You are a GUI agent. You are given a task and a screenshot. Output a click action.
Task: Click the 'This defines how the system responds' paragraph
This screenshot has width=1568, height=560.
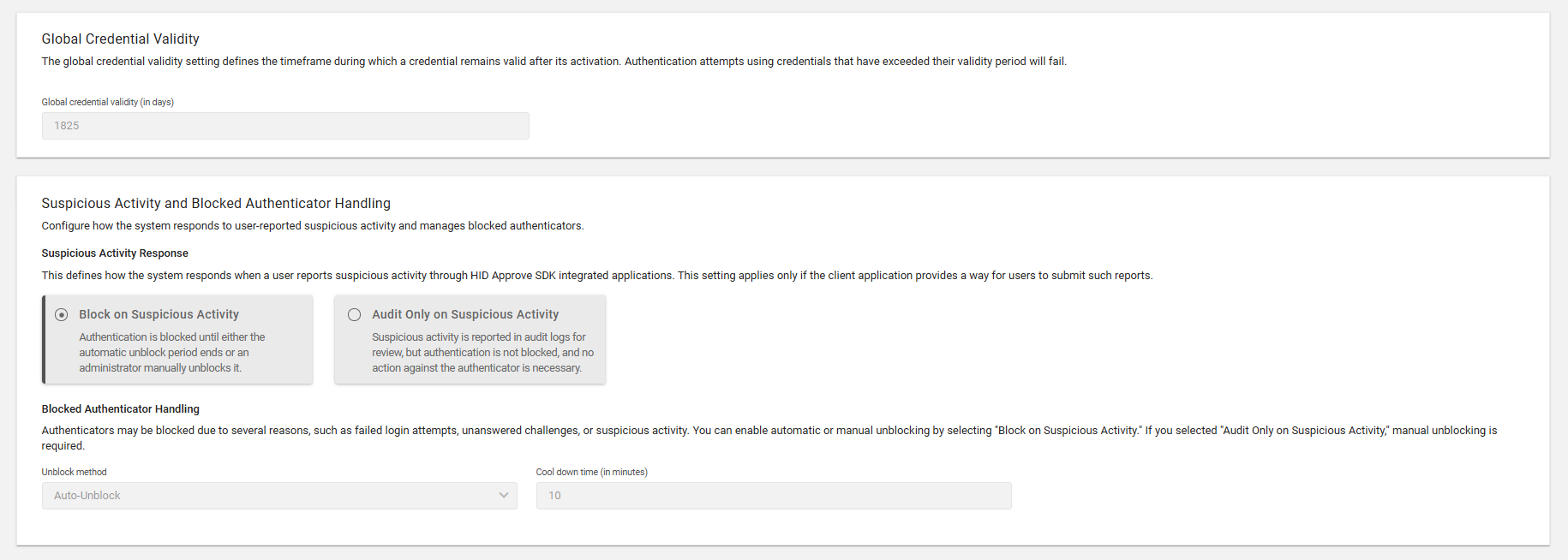[x=597, y=276]
